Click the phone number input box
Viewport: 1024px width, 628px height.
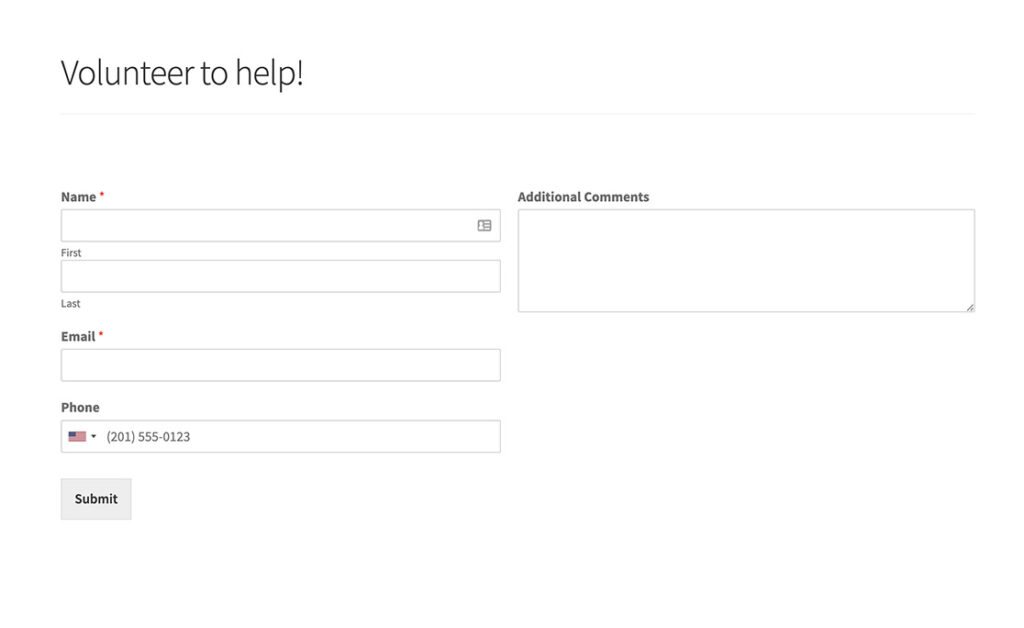pos(300,437)
